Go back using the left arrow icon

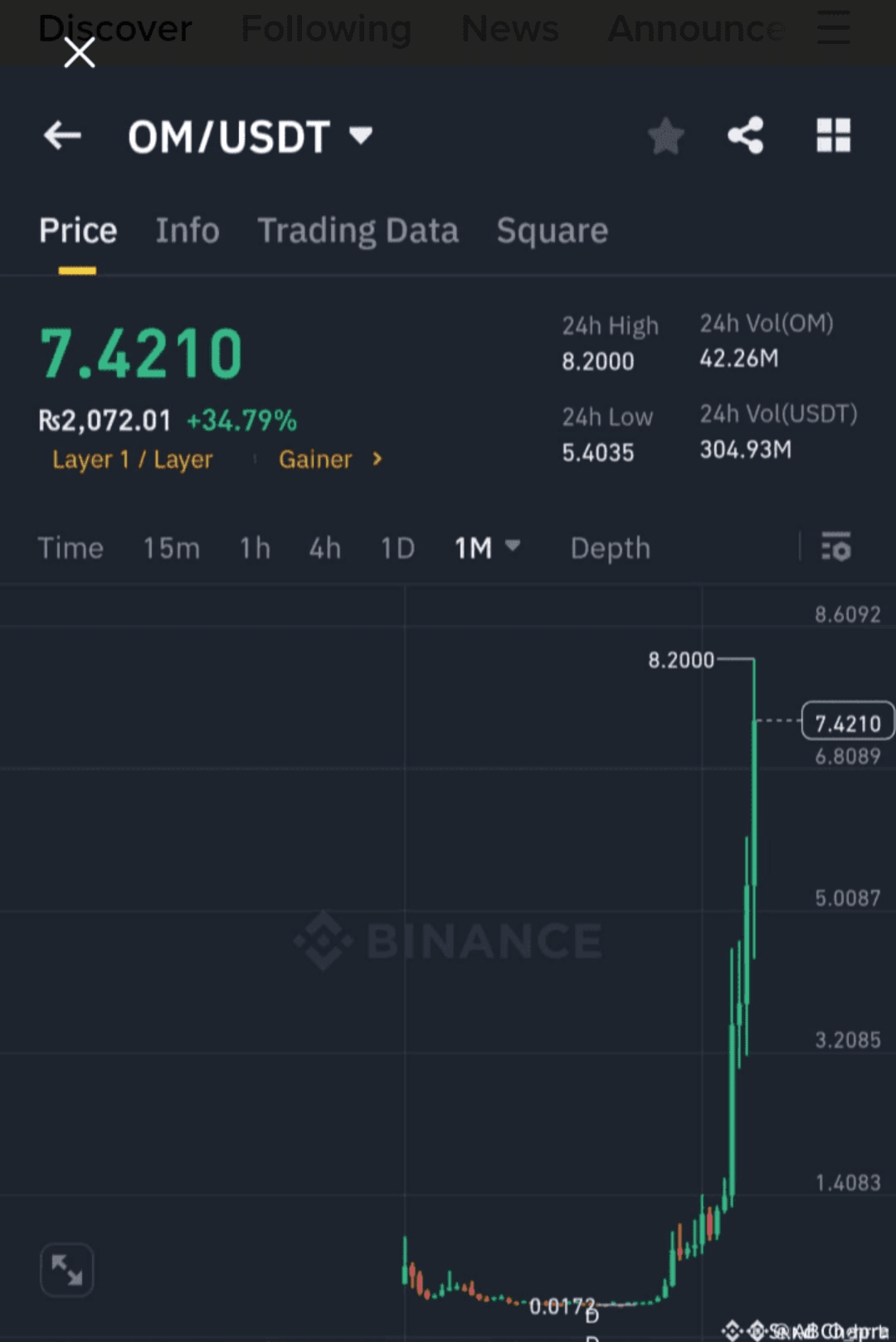pyautogui.click(x=63, y=135)
